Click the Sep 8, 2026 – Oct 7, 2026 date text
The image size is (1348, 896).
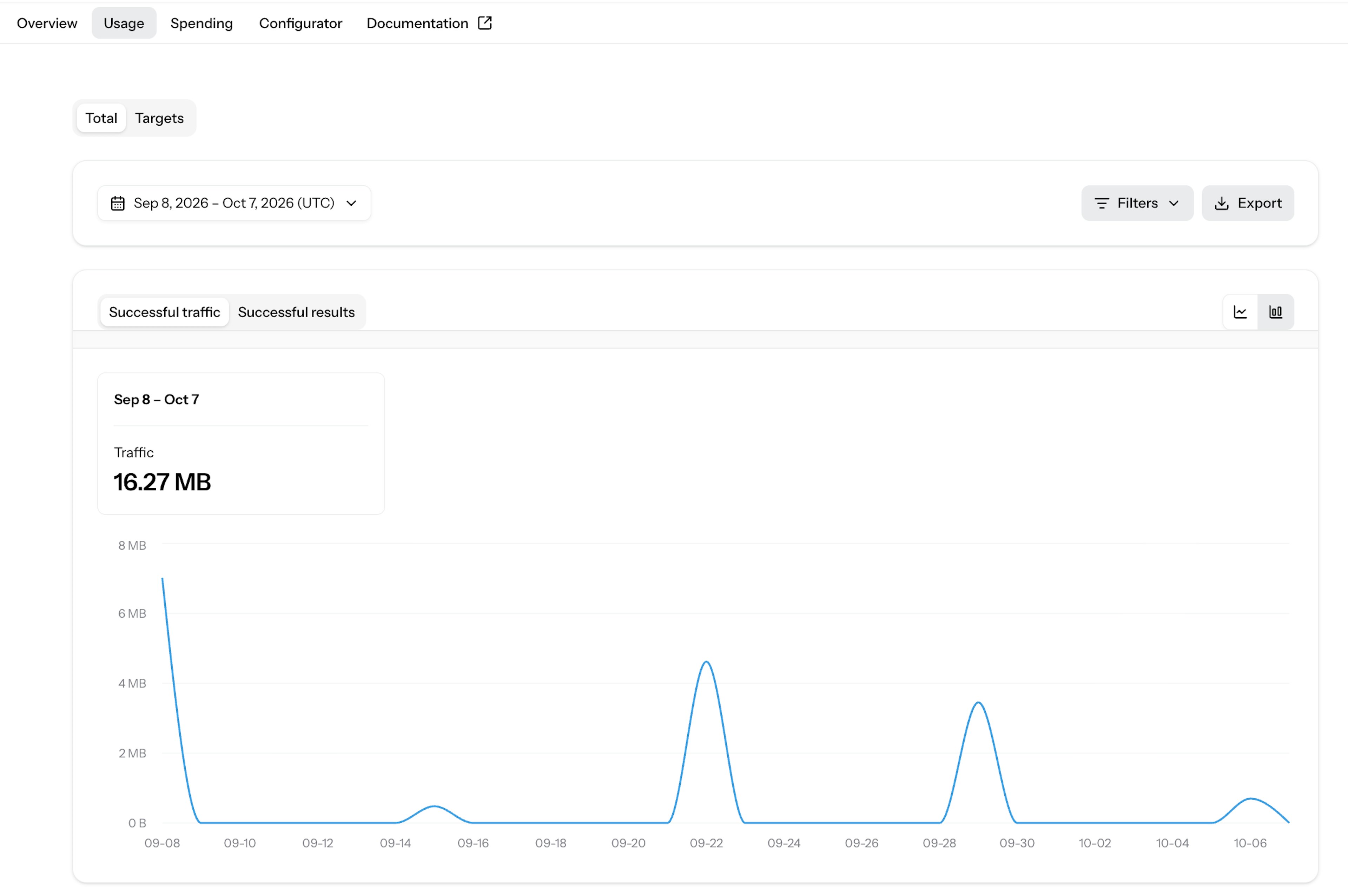pyautogui.click(x=234, y=204)
